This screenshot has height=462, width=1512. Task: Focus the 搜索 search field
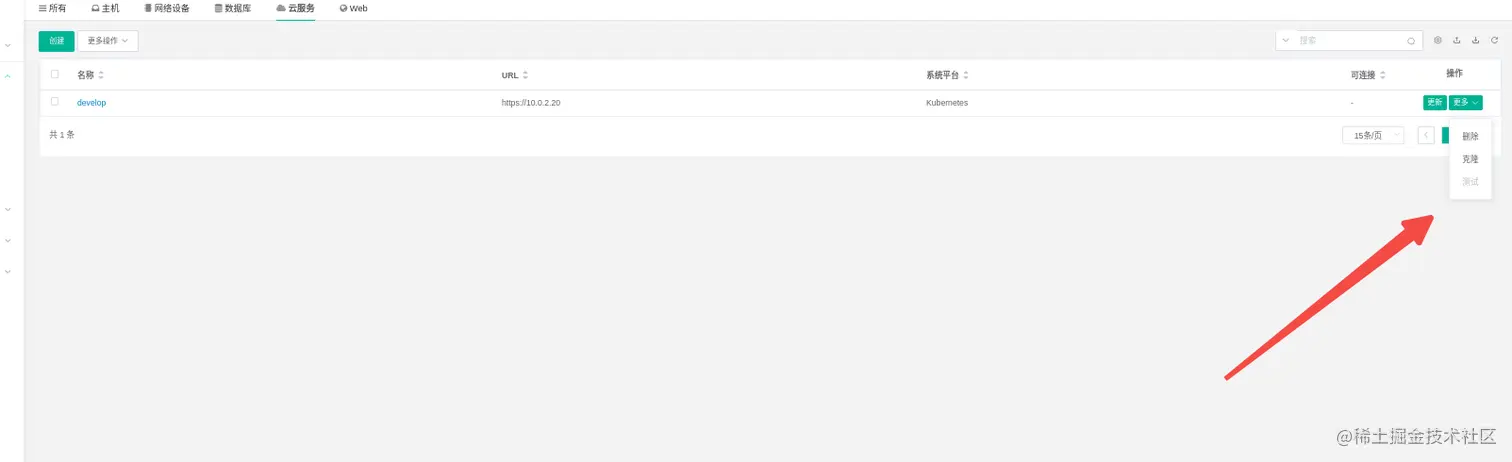tap(1350, 41)
